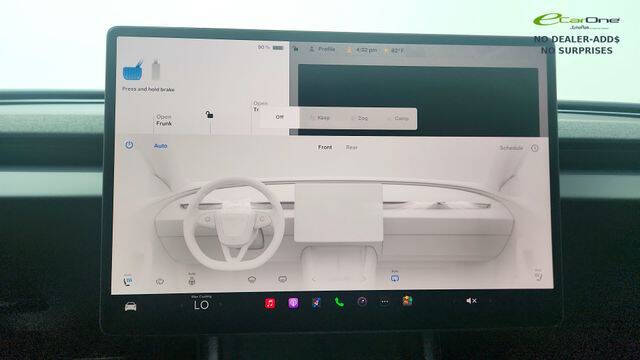Turn on the rear window defrost

[282, 279]
